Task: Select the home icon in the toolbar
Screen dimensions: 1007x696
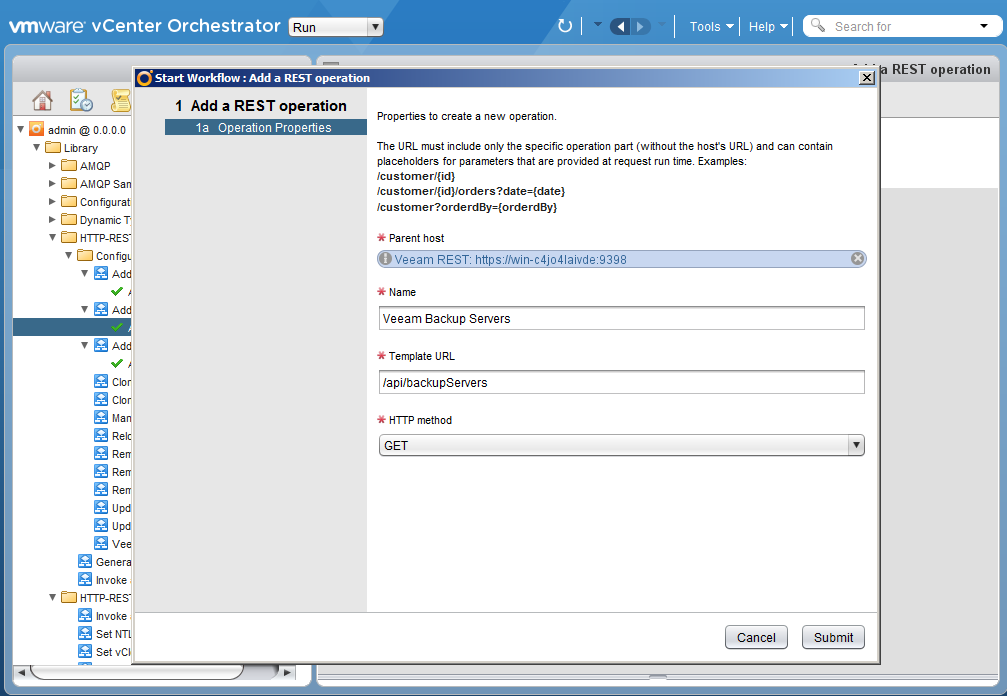Action: (41, 101)
